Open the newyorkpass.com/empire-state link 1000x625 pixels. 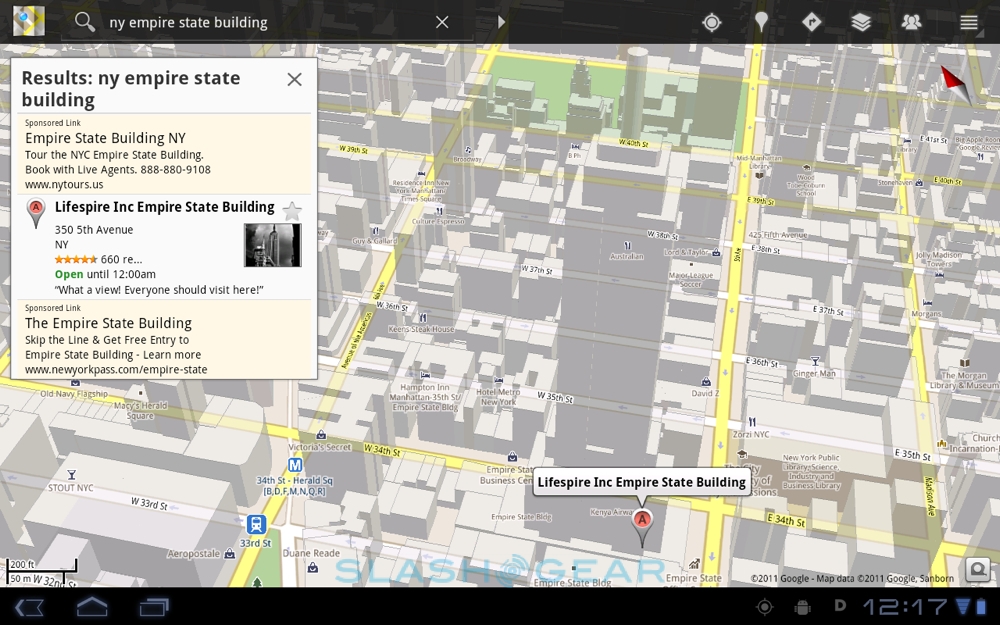(116, 370)
